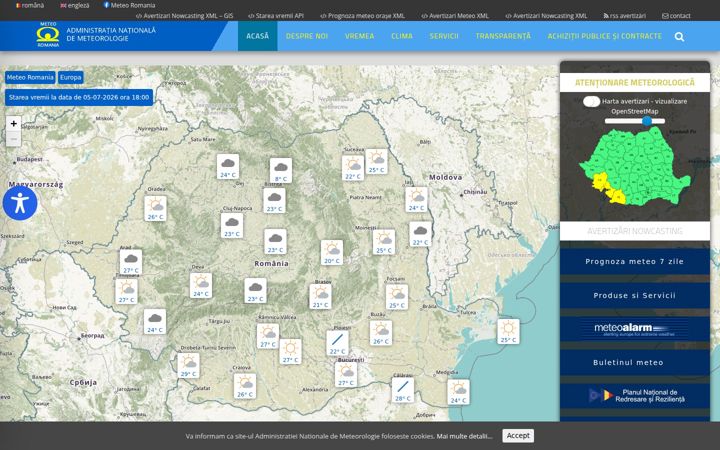The height and width of the screenshot is (450, 720).
Task: Open the contact link
Action: click(x=676, y=16)
